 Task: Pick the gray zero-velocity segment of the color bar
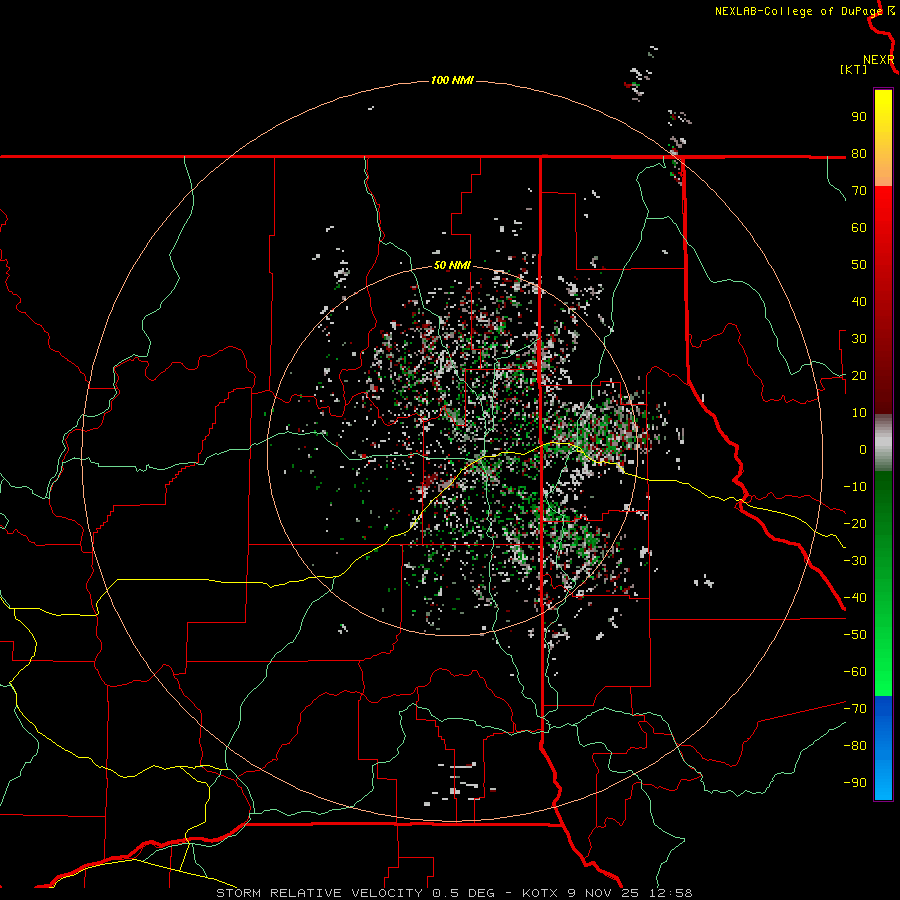point(883,443)
